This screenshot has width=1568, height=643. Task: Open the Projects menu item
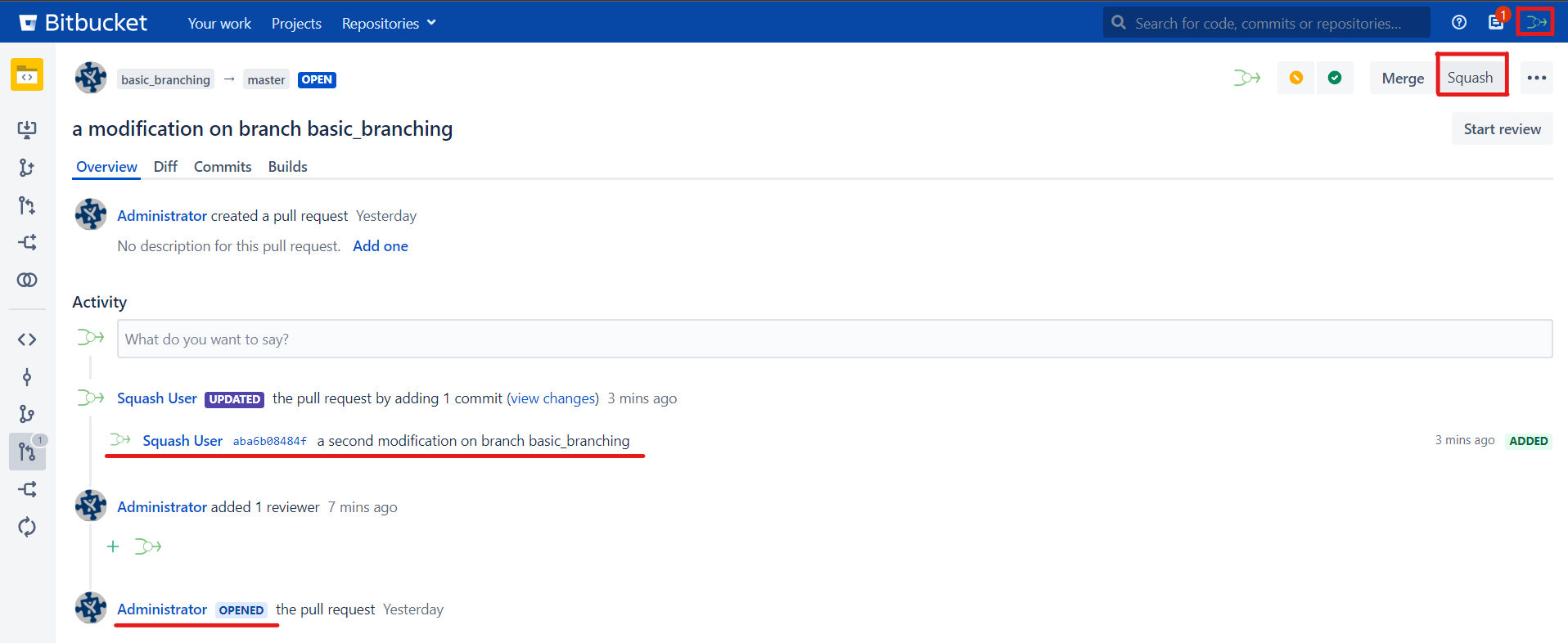(296, 24)
